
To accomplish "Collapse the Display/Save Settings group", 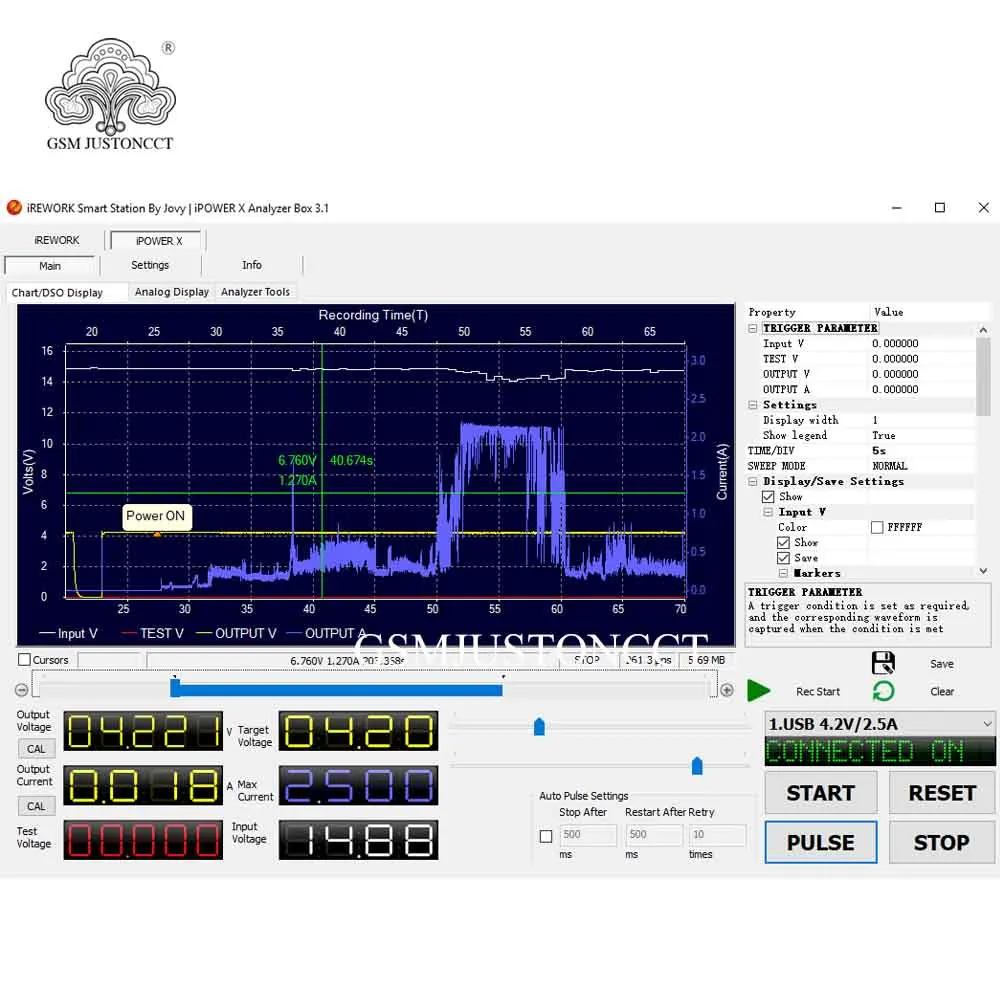I will coord(753,481).
